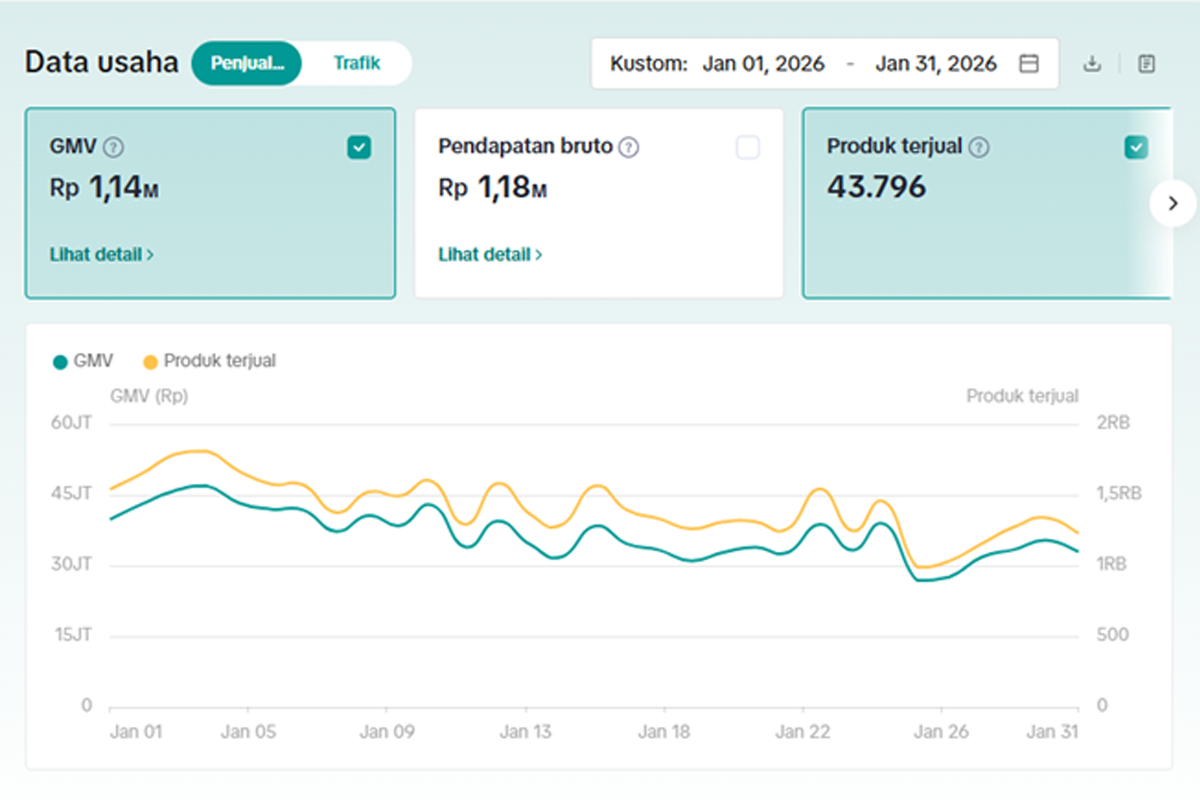Enable the Pendapatan bruto checkbox
The height and width of the screenshot is (800, 1200).
[748, 148]
